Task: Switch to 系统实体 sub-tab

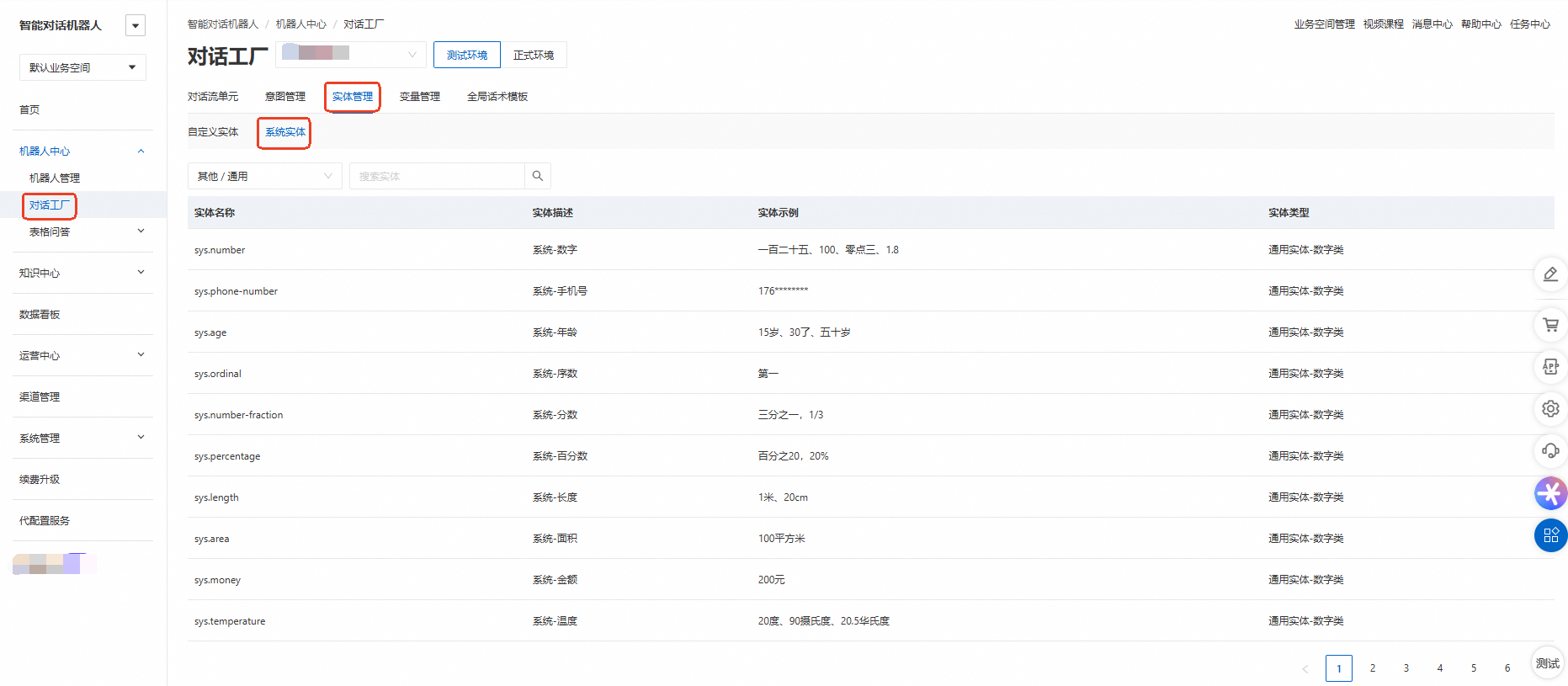Action: point(285,132)
